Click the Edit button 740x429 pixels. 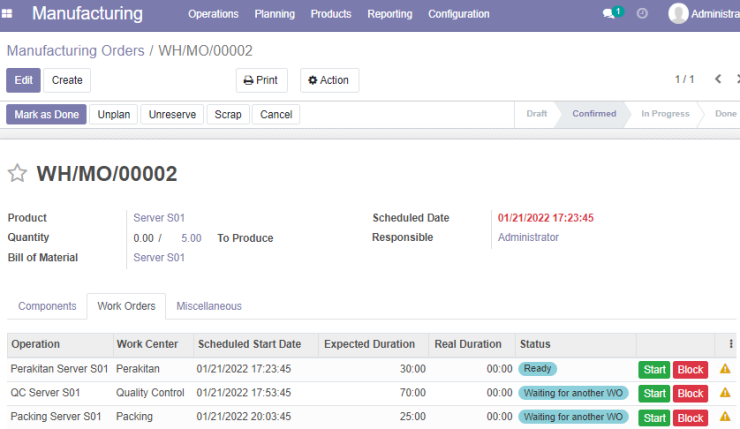click(x=24, y=80)
